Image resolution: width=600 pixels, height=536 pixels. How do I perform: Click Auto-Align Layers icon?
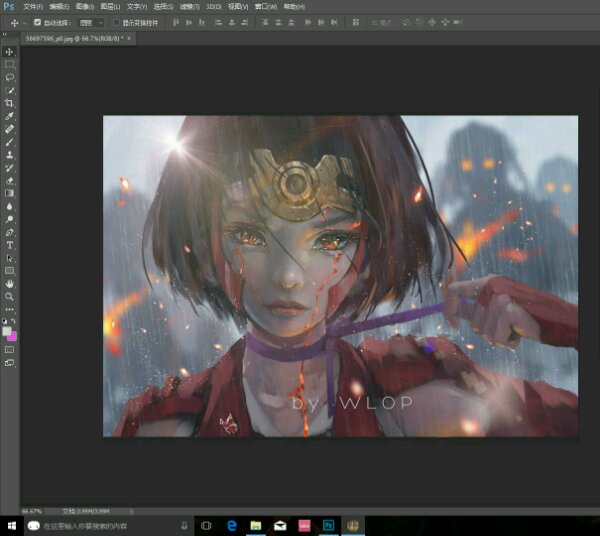pos(355,23)
